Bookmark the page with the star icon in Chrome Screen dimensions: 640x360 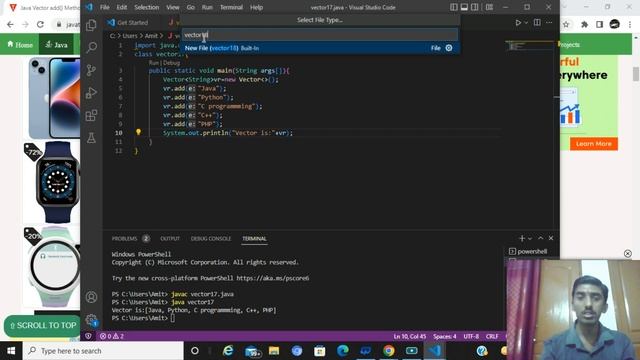pyautogui.click(x=566, y=24)
